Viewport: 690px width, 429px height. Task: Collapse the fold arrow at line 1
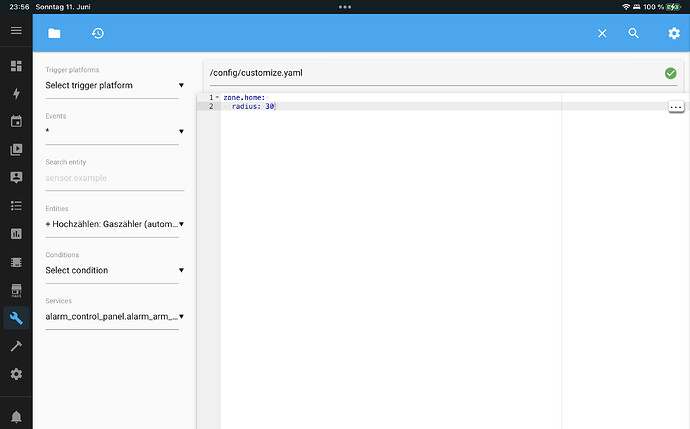(x=217, y=97)
